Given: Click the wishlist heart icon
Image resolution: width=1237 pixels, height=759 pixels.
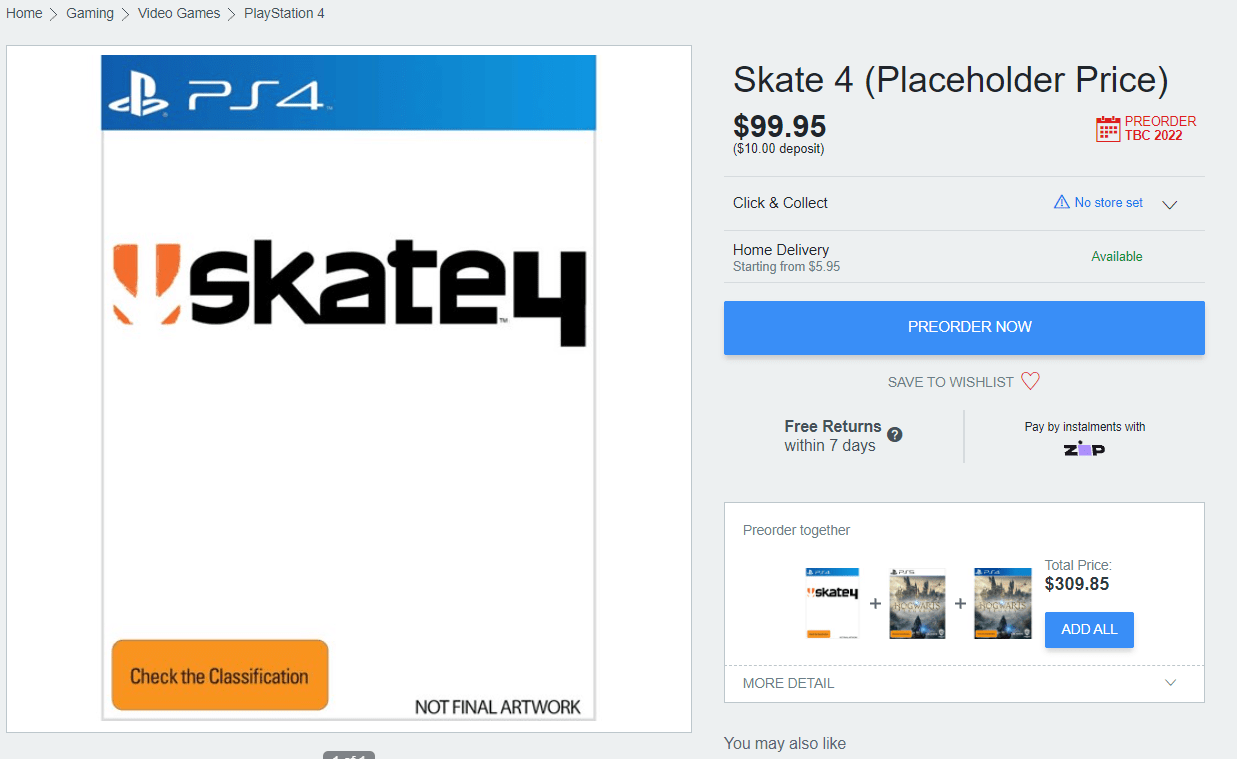Looking at the screenshot, I should pyautogui.click(x=1030, y=381).
